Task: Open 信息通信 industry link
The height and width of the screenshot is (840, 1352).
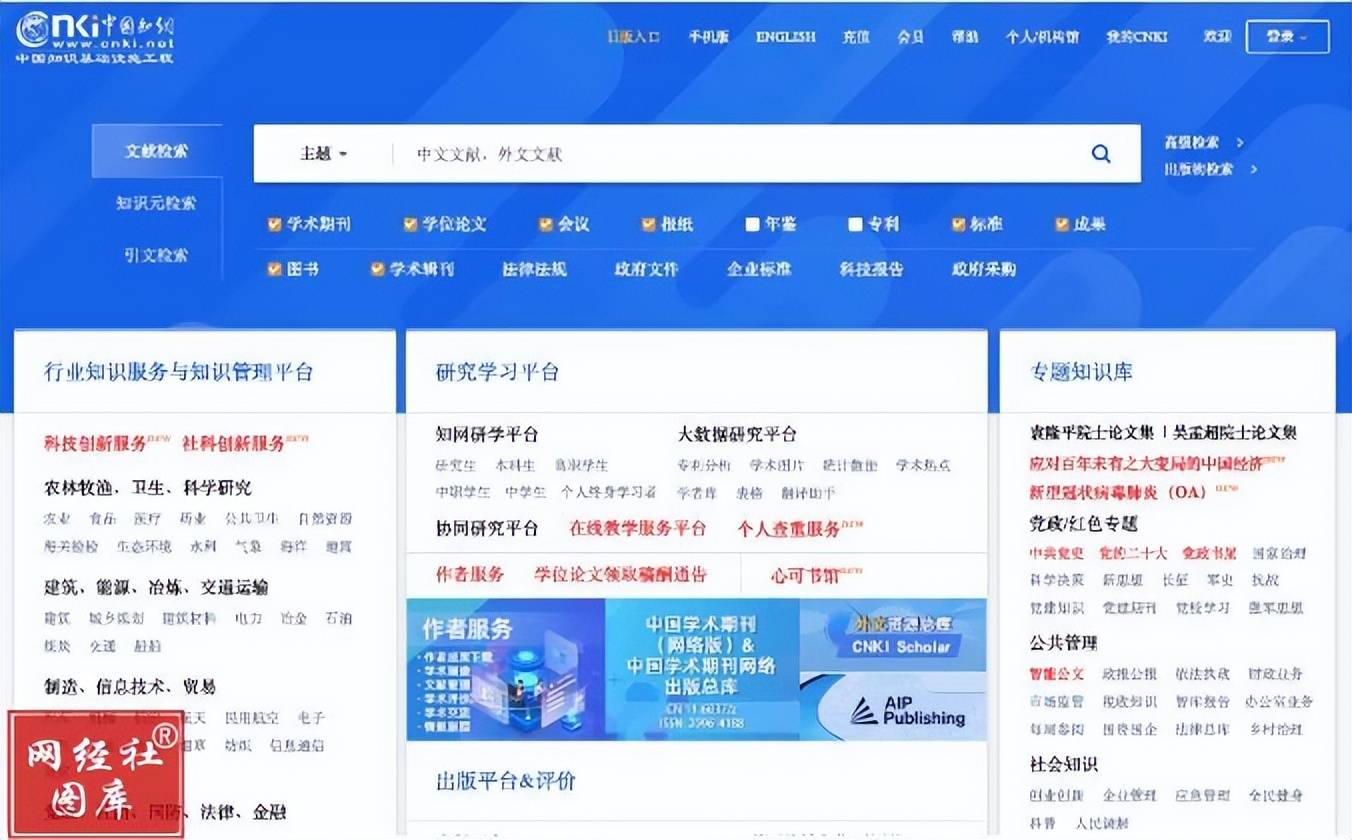Action: 297,745
